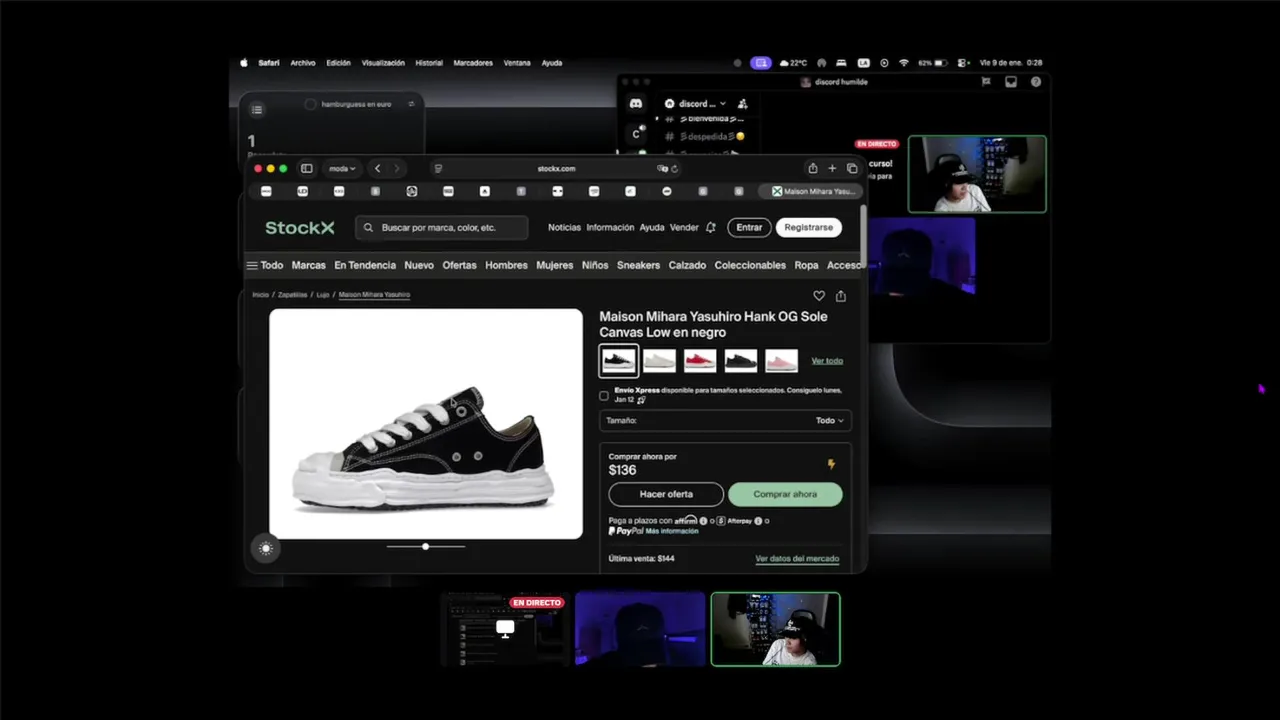The width and height of the screenshot is (1280, 720).
Task: Click the info icon next to Affirm
Action: pyautogui.click(x=703, y=520)
